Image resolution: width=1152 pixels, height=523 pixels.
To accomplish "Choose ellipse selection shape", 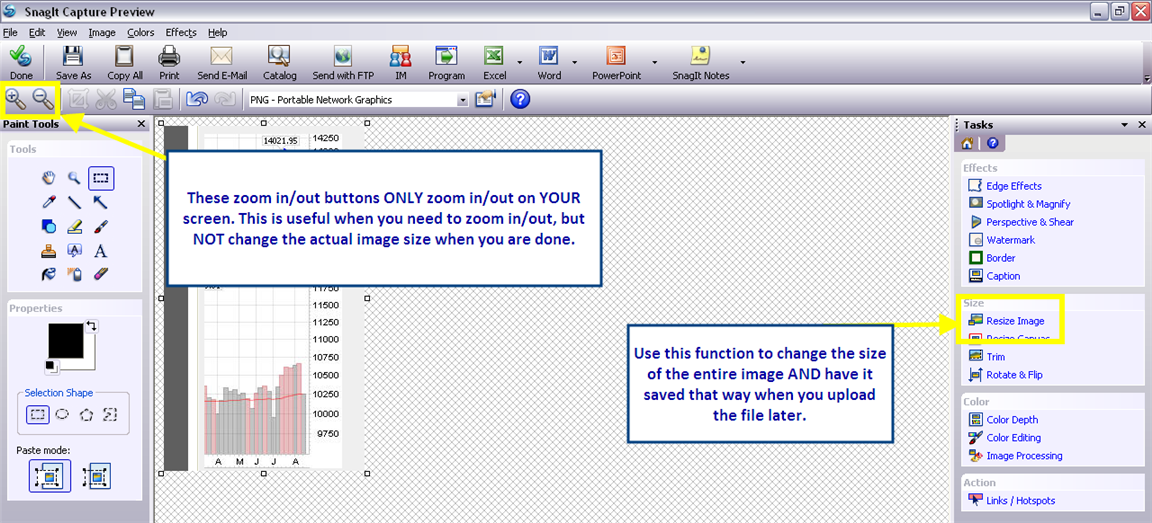I will click(62, 414).
